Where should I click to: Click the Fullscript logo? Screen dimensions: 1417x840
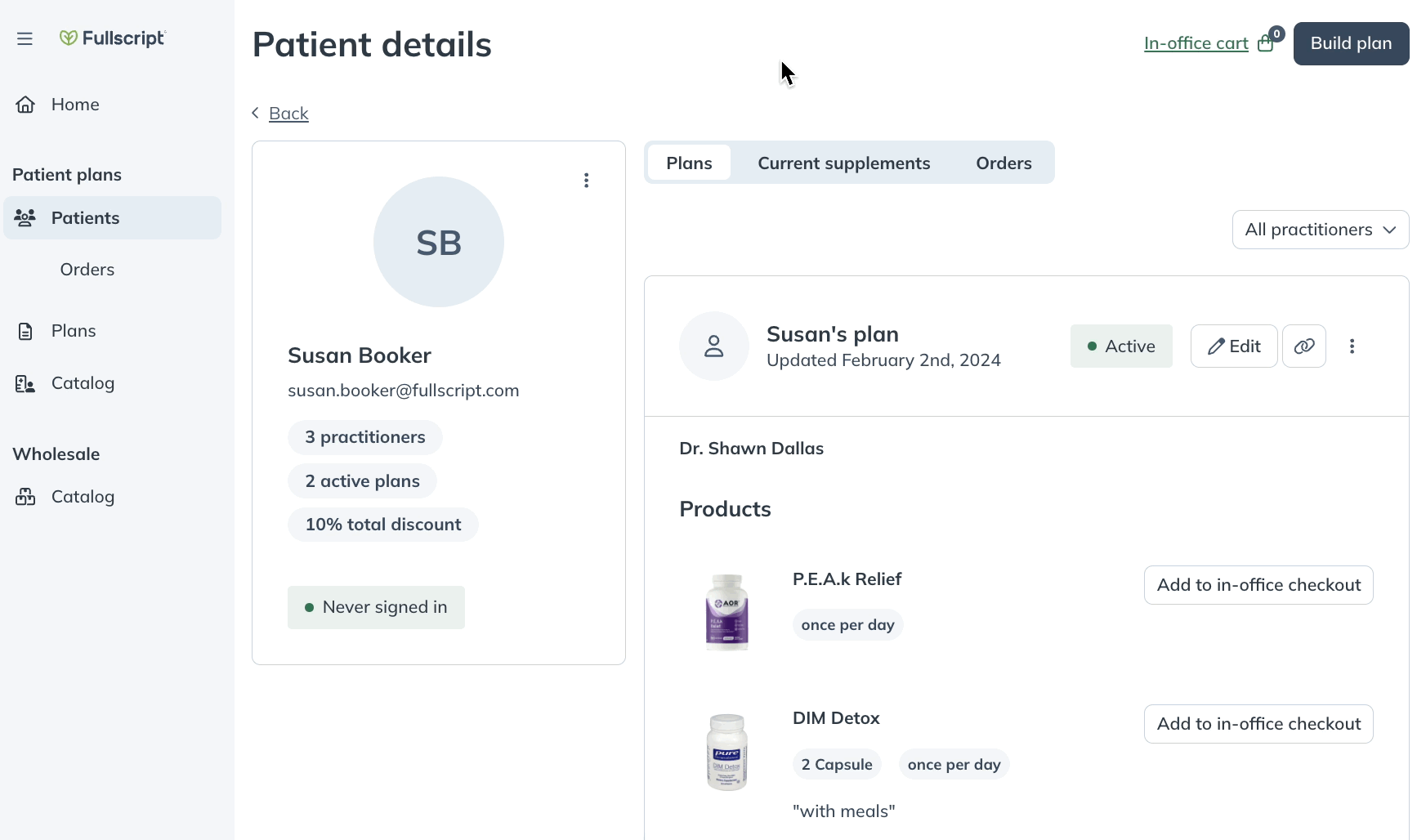(112, 38)
